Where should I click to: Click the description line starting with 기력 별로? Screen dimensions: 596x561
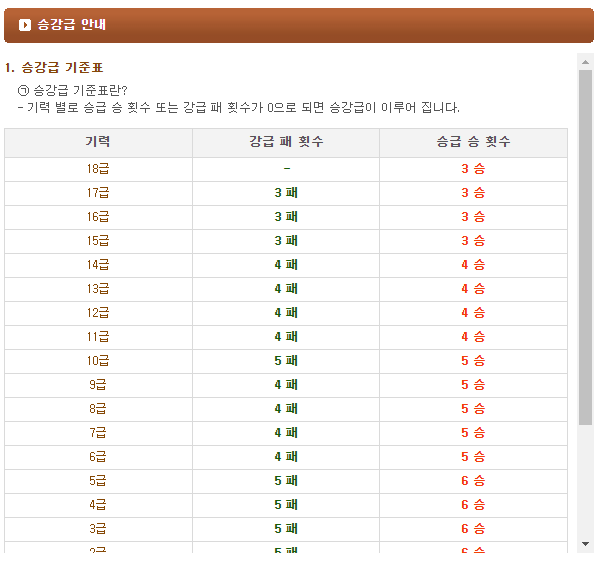point(239,108)
